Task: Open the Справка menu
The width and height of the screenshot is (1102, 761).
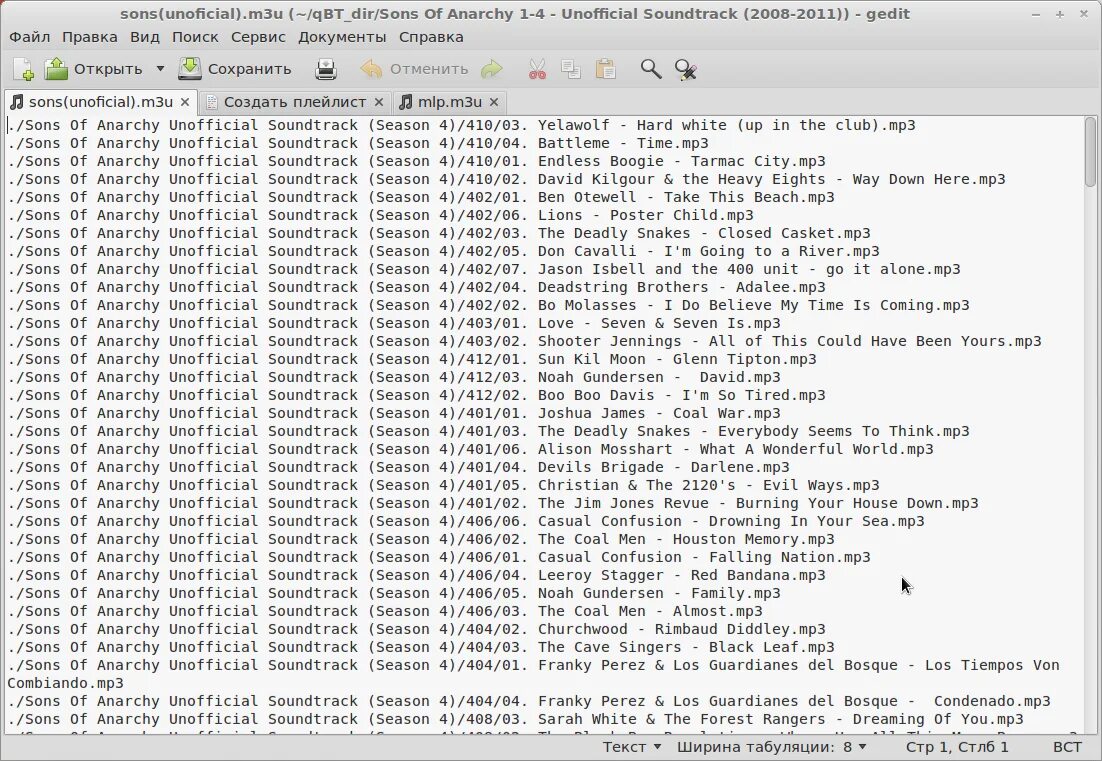Action: [x=431, y=37]
